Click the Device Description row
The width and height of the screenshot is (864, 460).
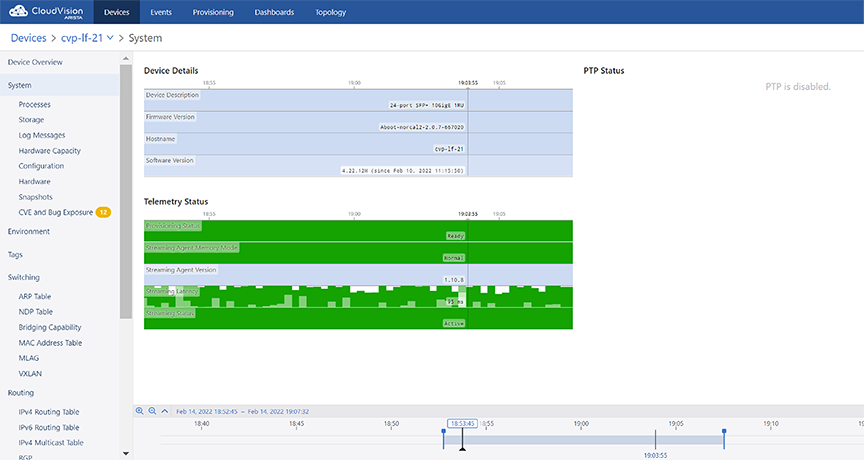(358, 100)
